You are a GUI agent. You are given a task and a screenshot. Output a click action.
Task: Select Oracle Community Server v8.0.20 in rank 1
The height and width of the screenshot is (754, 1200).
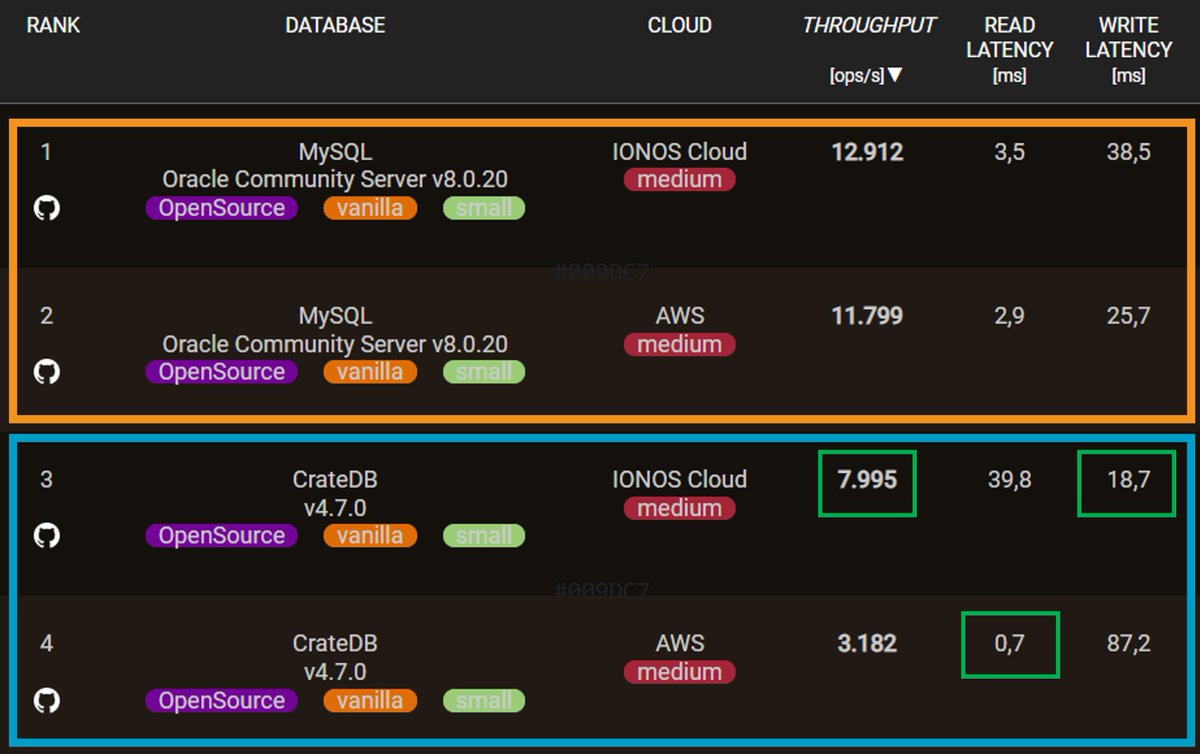click(335, 180)
